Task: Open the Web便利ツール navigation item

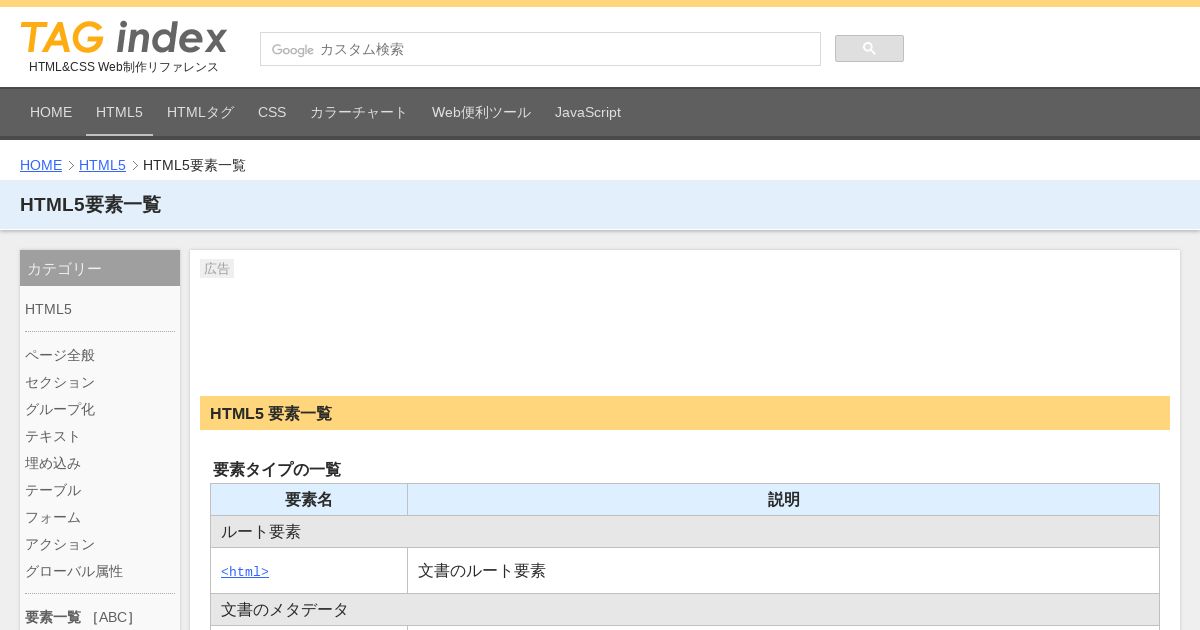Action: [x=481, y=112]
